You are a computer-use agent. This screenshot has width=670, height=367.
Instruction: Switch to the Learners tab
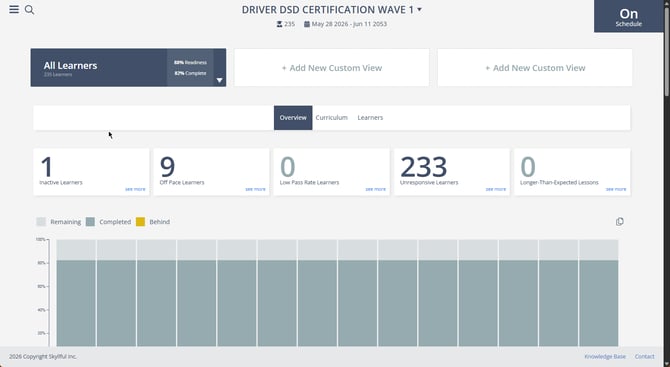point(370,117)
